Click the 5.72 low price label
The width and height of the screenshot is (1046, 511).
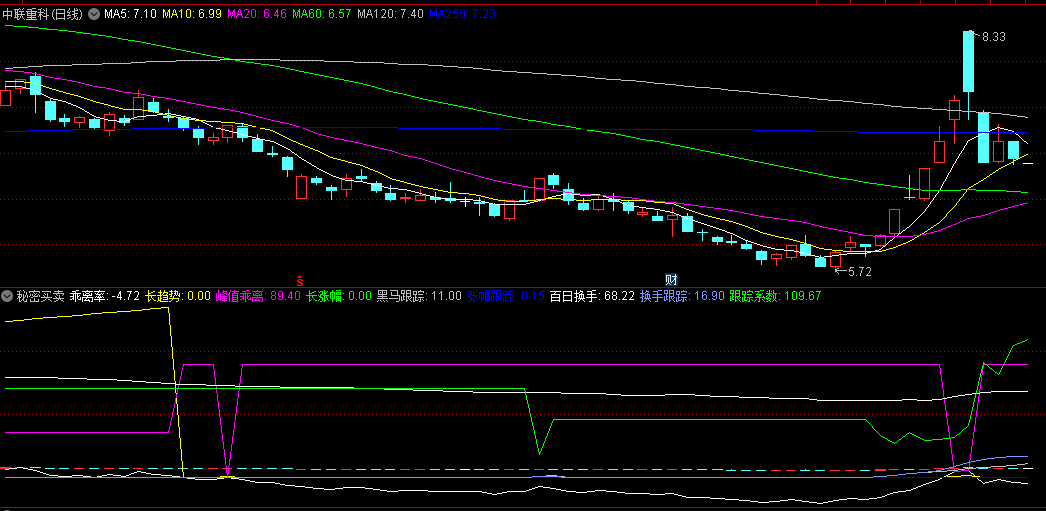859,272
